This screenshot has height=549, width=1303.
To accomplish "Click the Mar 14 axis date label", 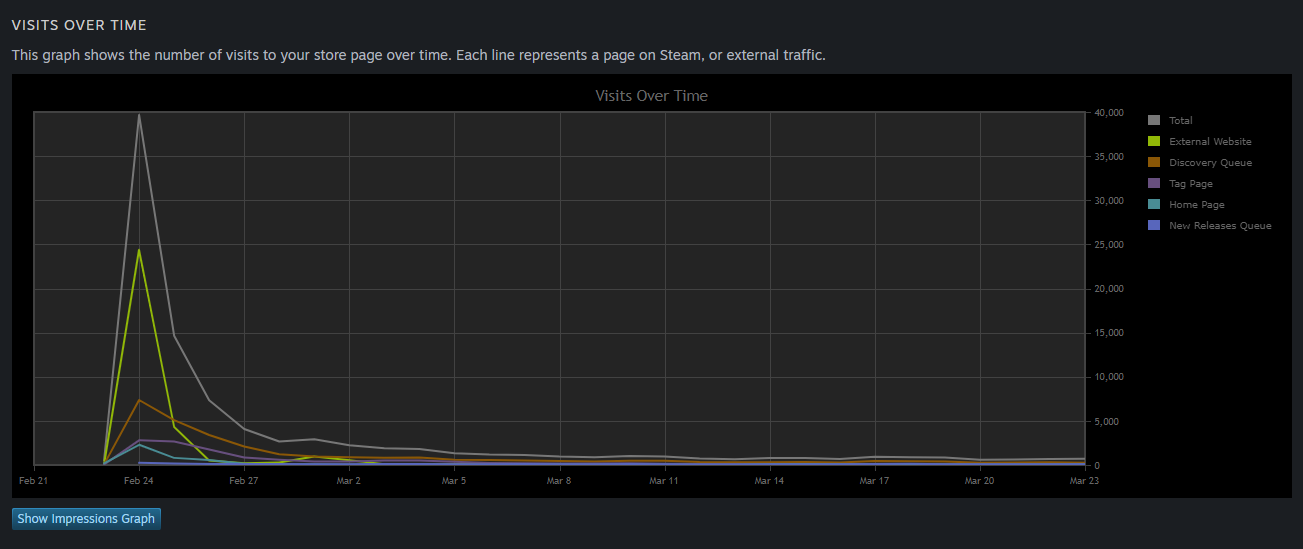I will 769,481.
